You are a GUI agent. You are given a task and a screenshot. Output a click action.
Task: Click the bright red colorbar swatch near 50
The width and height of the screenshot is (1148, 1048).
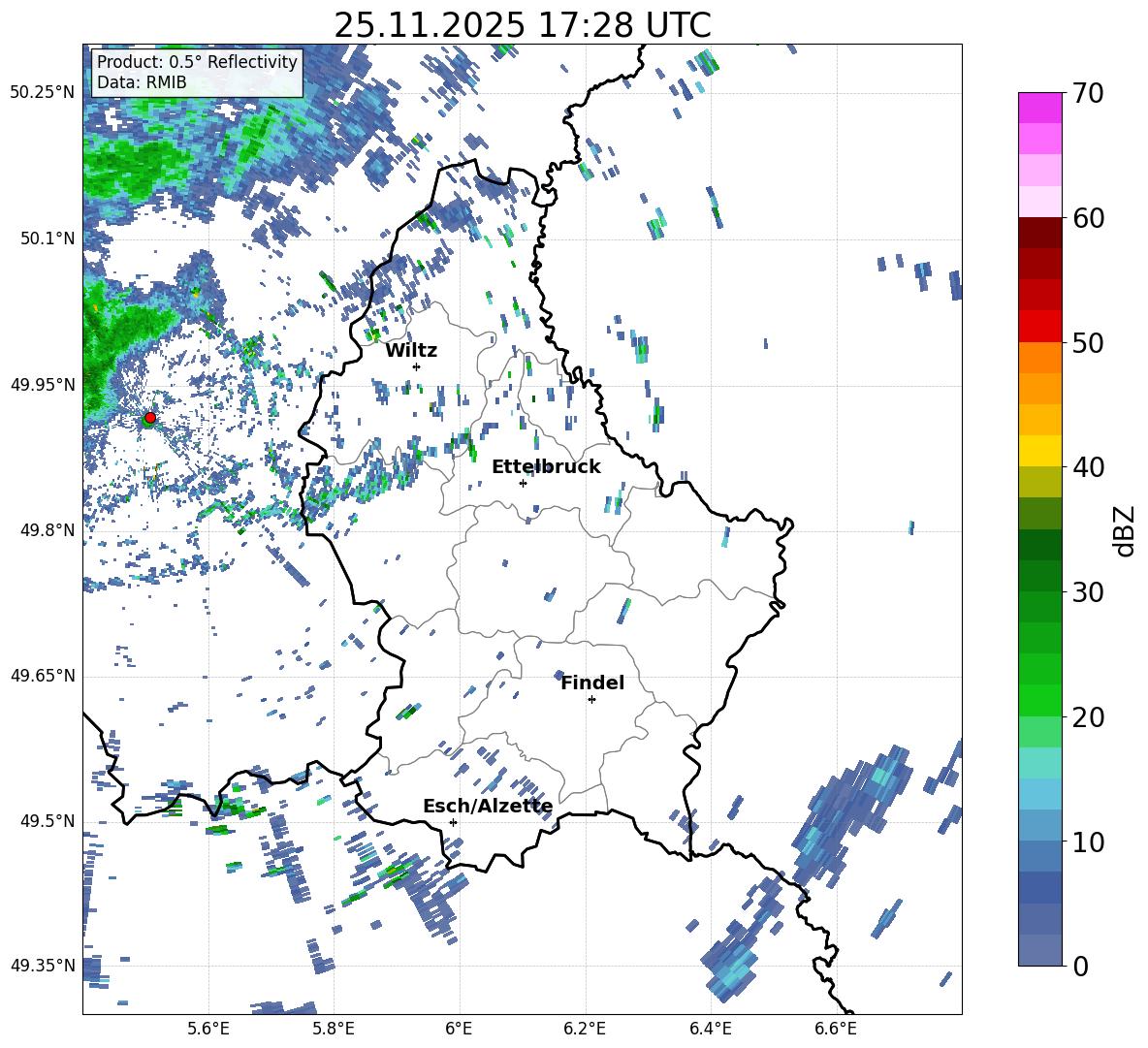[1039, 327]
